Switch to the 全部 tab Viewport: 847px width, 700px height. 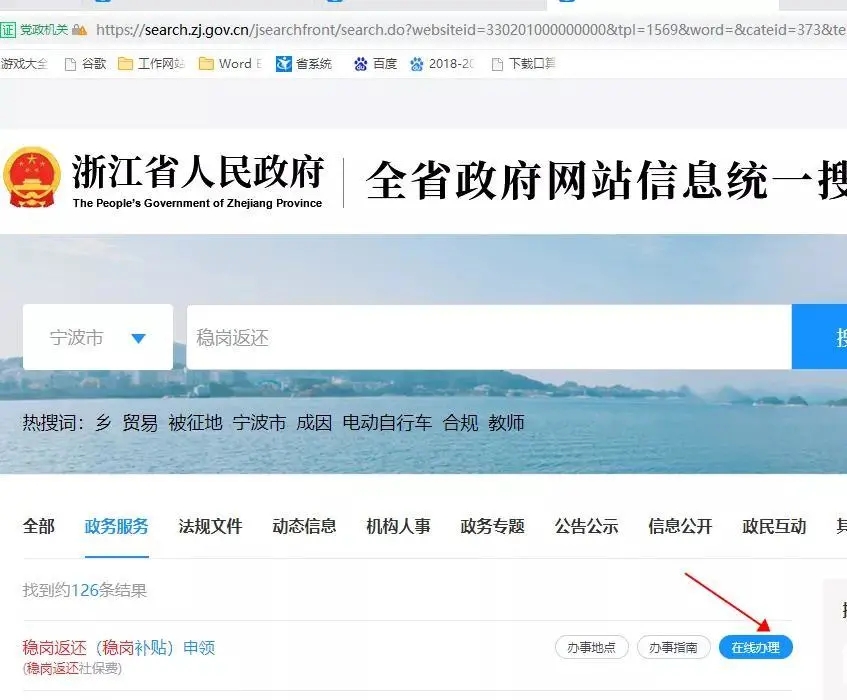pyautogui.click(x=39, y=526)
